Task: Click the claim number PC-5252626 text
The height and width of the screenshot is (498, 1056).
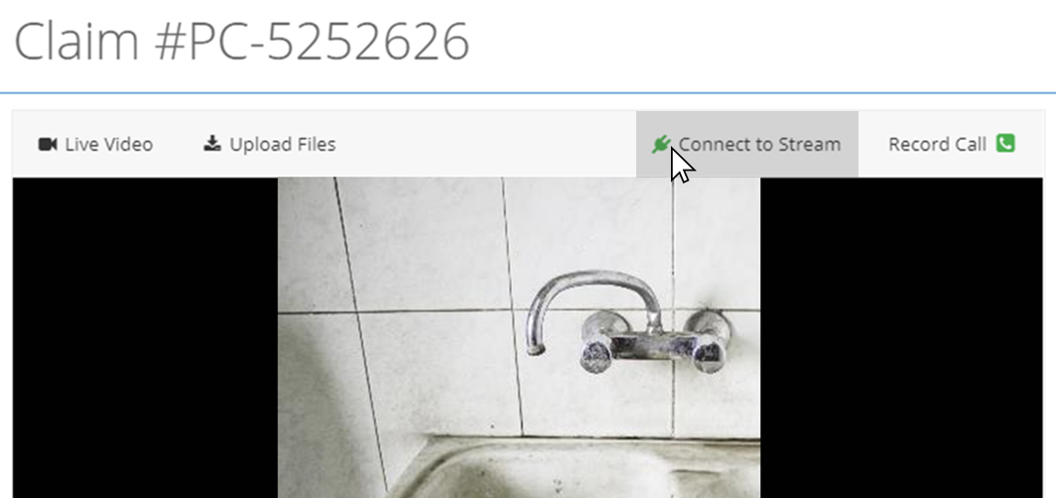Action: pos(328,42)
